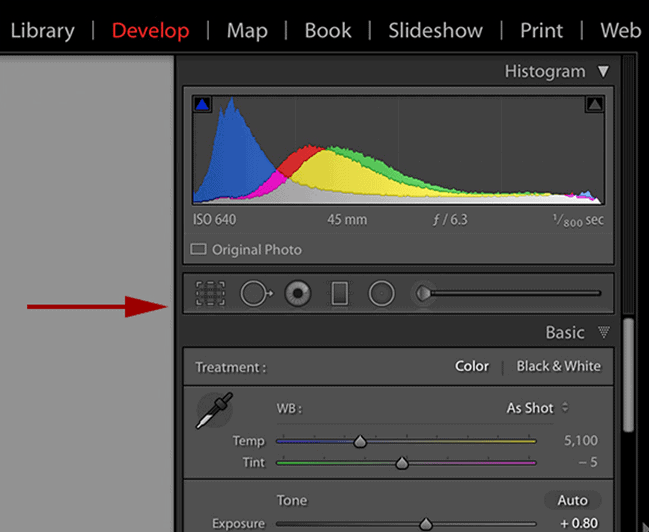Set treatment to Black & White

coord(558,366)
